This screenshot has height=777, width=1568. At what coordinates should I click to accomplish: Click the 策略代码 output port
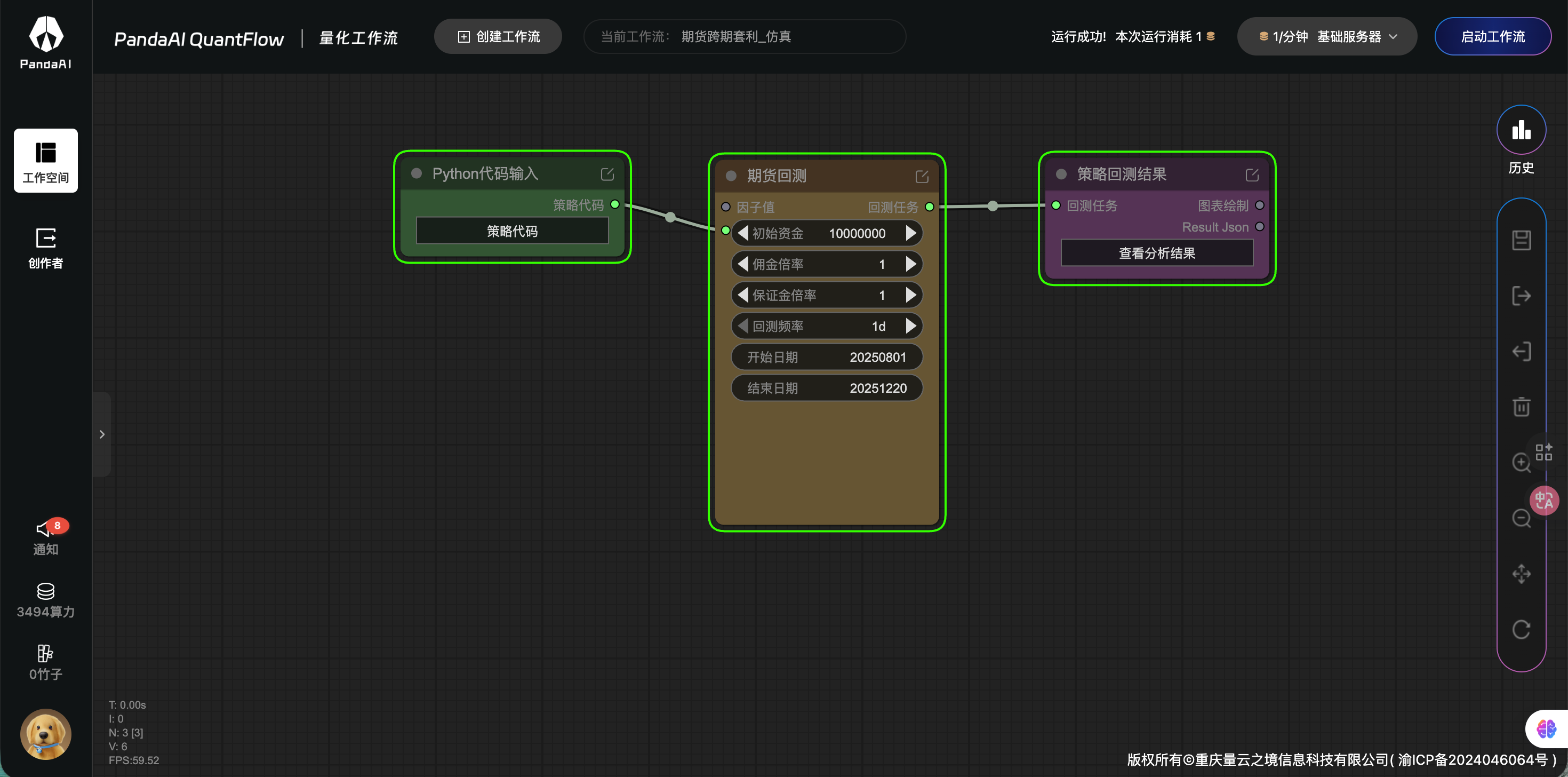pos(615,204)
